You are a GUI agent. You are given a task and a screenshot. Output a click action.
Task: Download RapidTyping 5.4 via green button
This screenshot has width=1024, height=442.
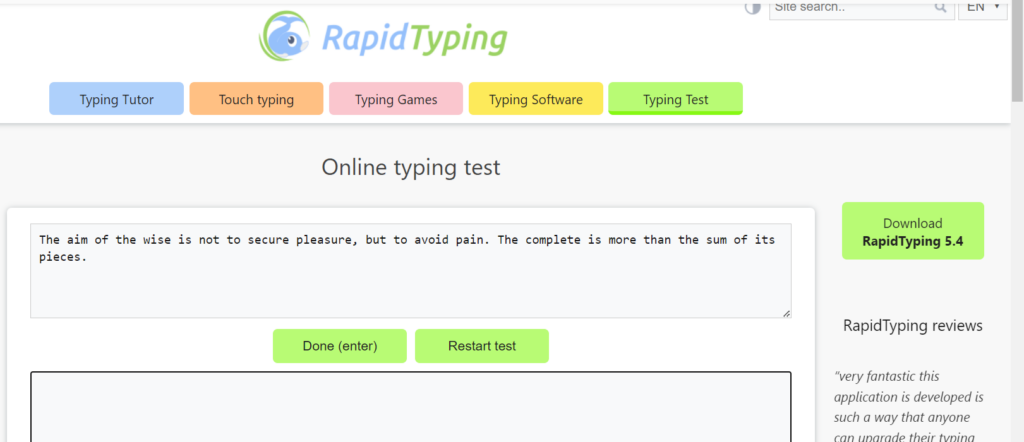[x=912, y=231]
